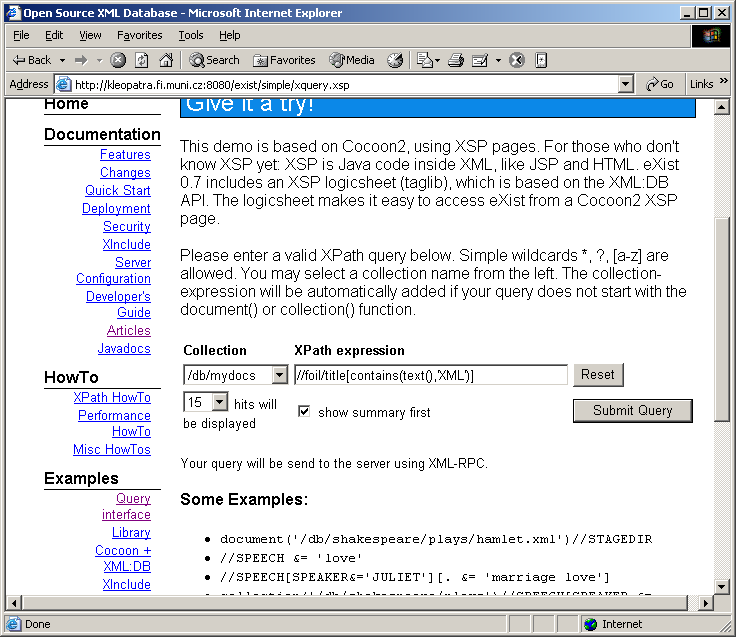The height and width of the screenshot is (637, 736).
Task: Click the vertical scrollbar down arrow
Action: (x=721, y=586)
